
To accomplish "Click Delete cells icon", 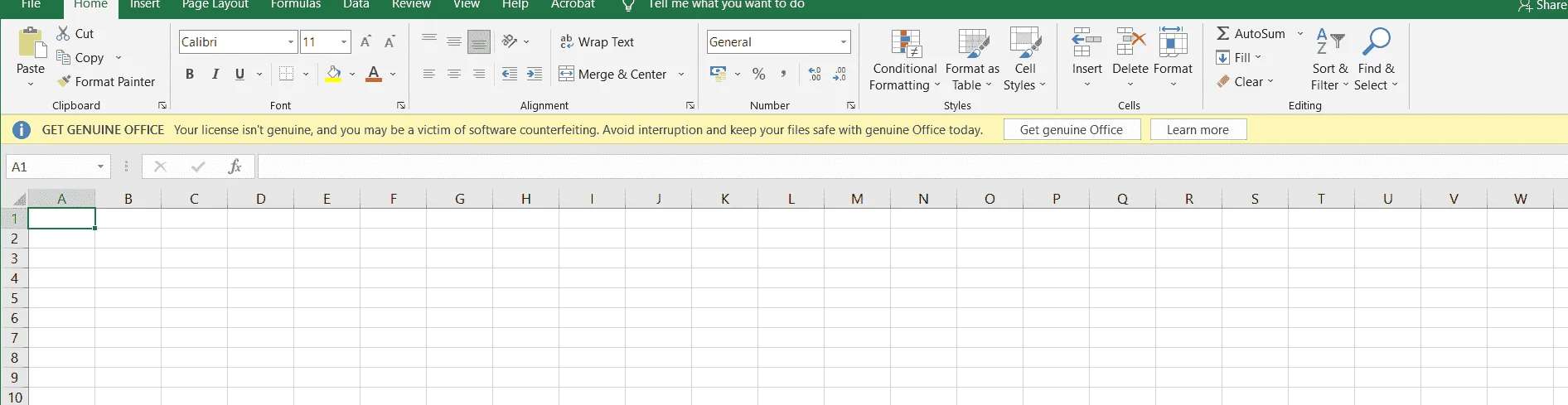I will pyautogui.click(x=1130, y=41).
